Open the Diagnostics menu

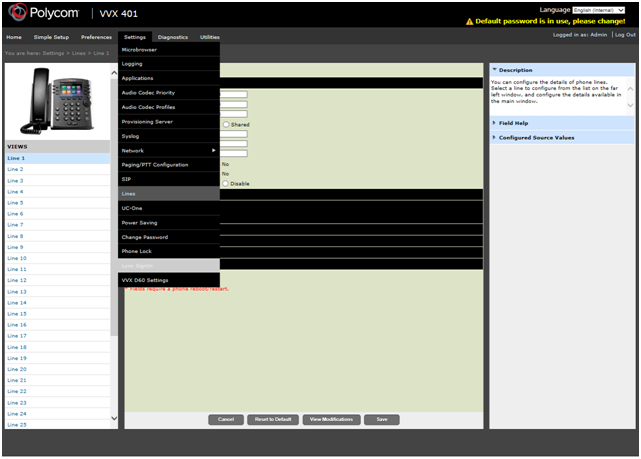pyautogui.click(x=172, y=37)
